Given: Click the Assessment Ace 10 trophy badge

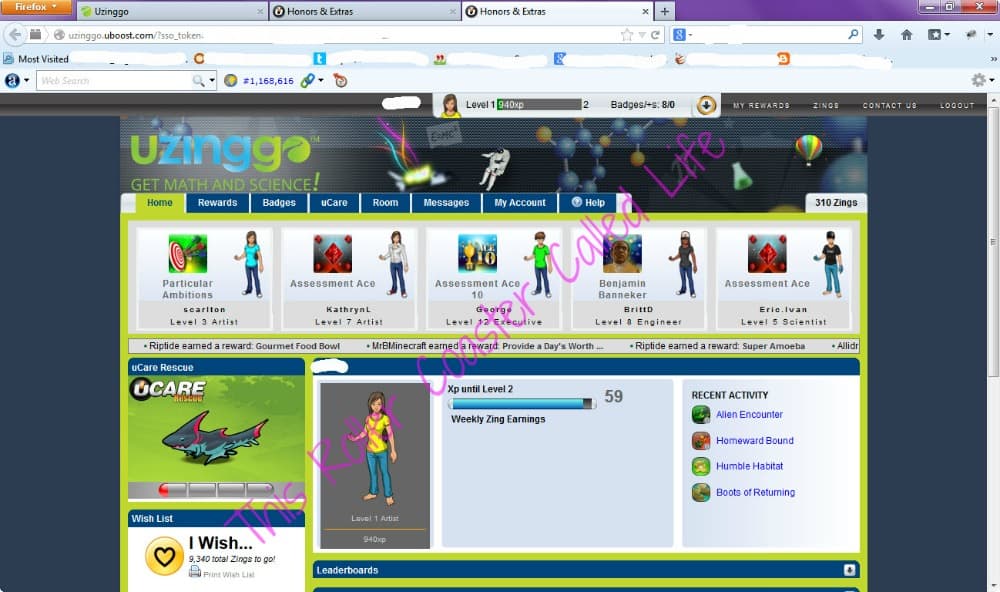Looking at the screenshot, I should (477, 253).
